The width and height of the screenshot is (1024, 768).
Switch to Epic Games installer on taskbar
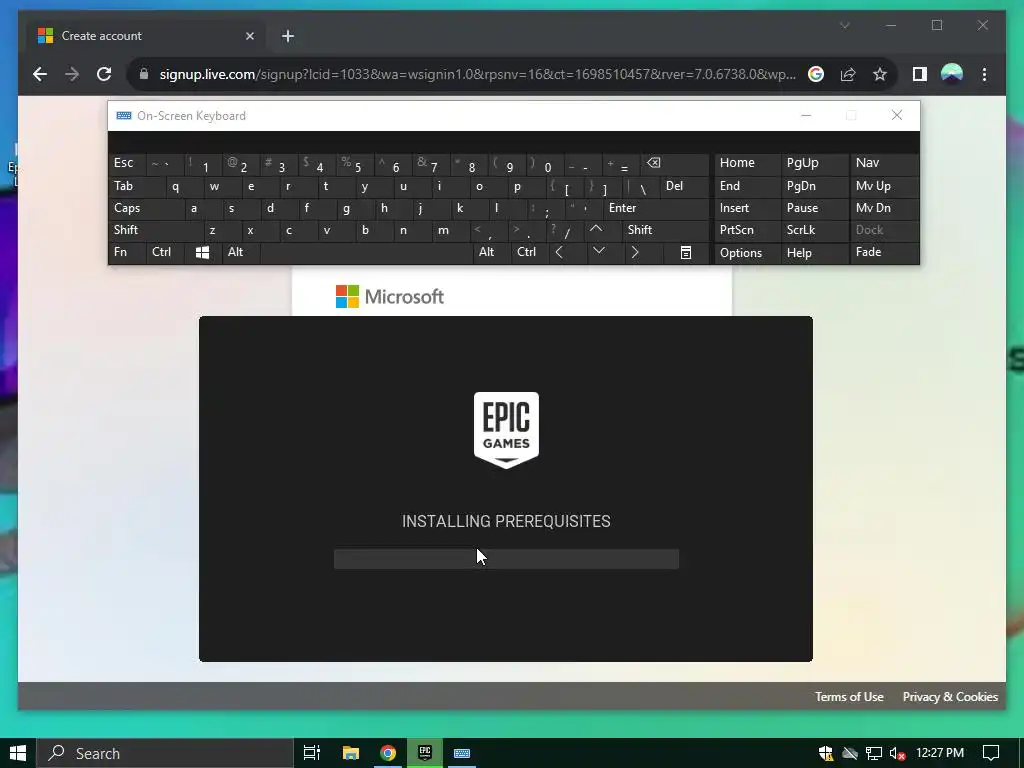(x=425, y=753)
